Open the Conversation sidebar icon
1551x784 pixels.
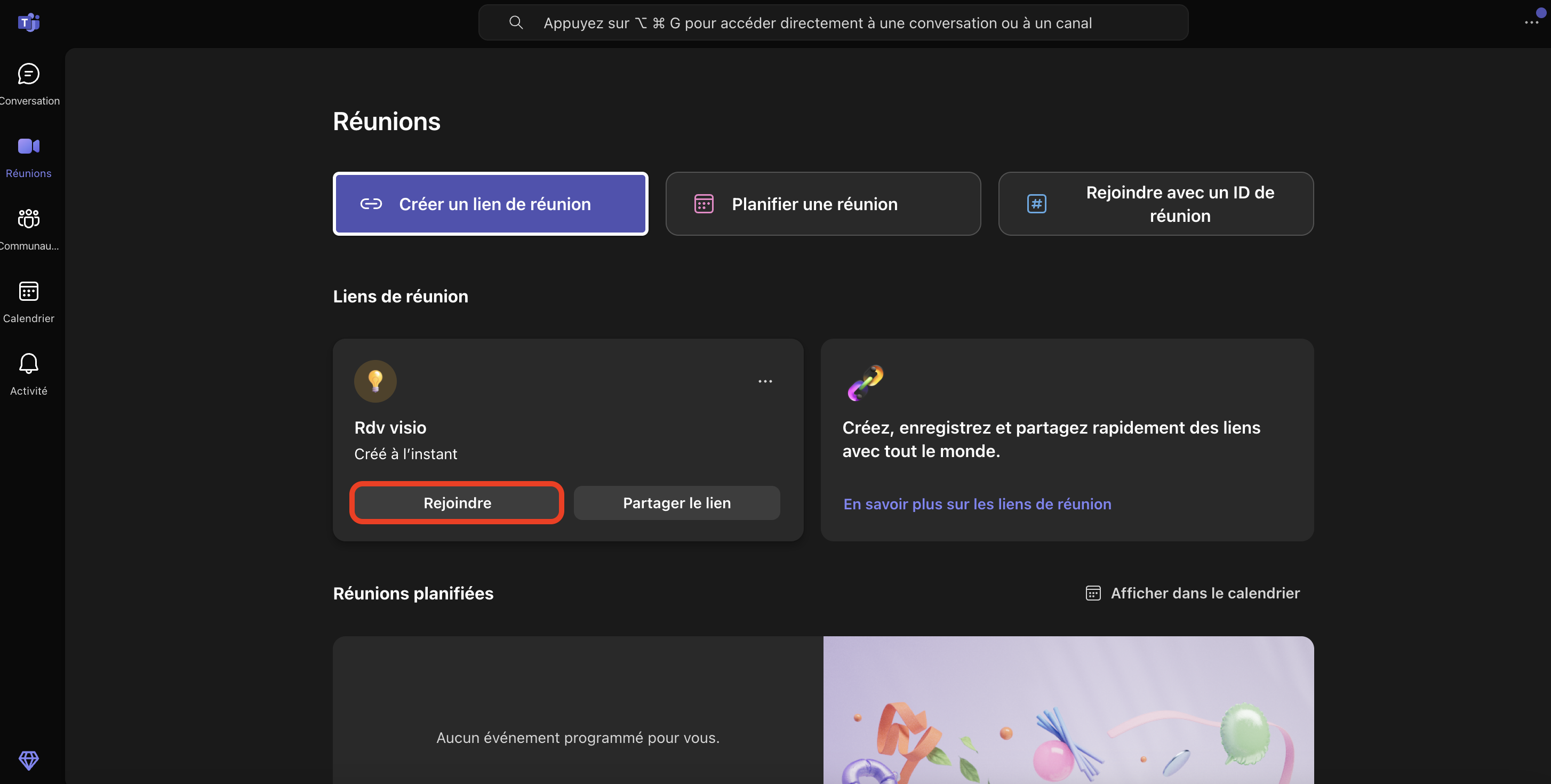pos(28,74)
